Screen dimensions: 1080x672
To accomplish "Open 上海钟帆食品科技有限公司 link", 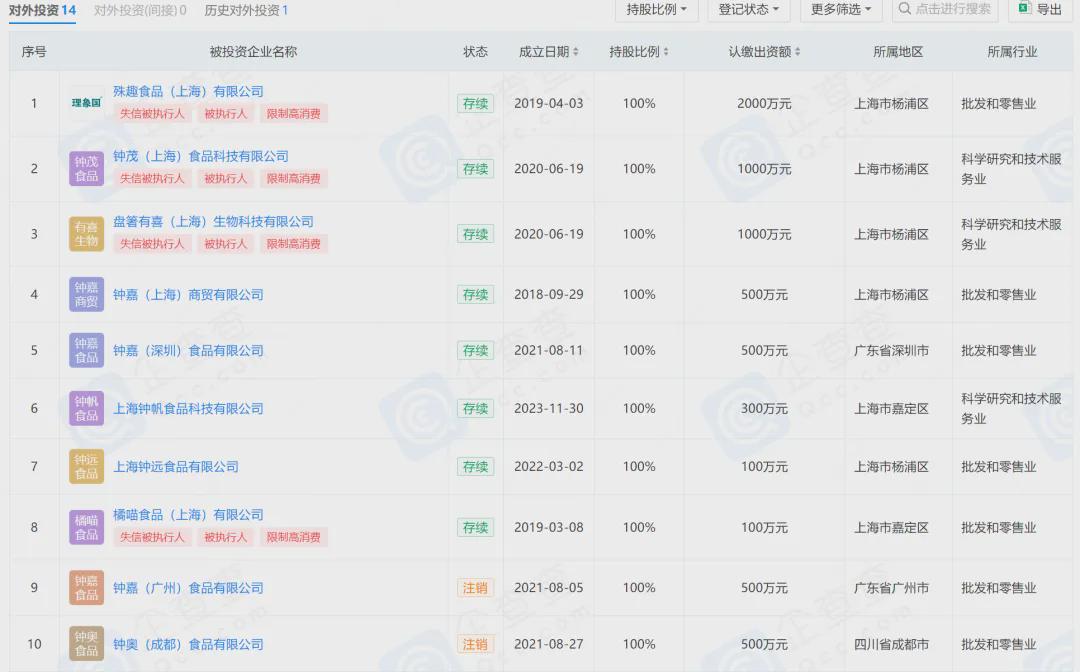I will coord(188,408).
